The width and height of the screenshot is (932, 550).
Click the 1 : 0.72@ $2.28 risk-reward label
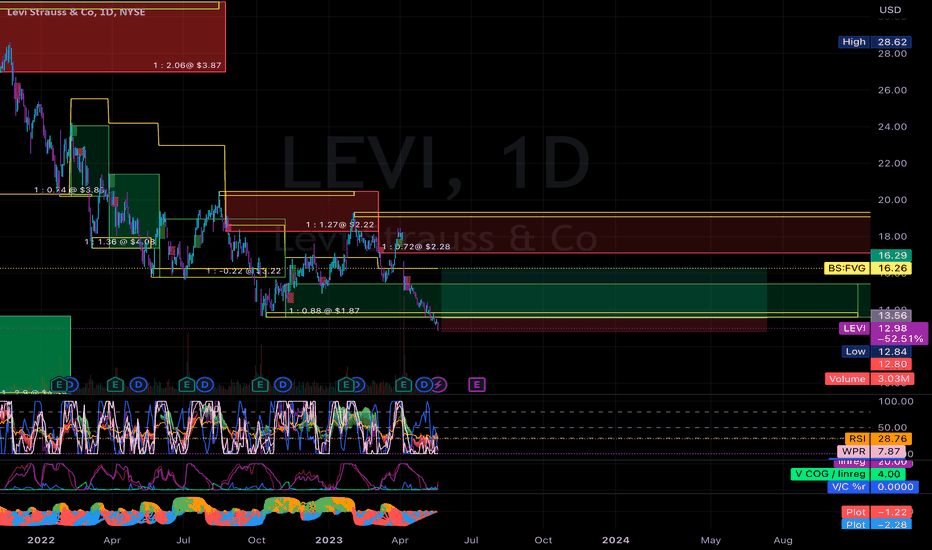[x=416, y=247]
